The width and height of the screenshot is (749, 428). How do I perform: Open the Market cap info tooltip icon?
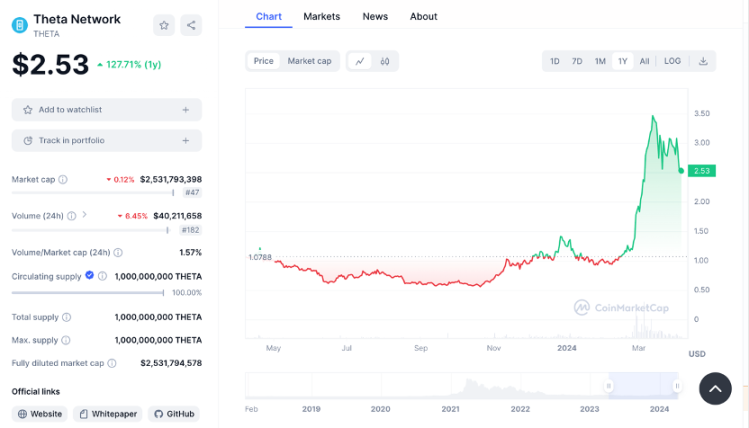pyautogui.click(x=63, y=180)
